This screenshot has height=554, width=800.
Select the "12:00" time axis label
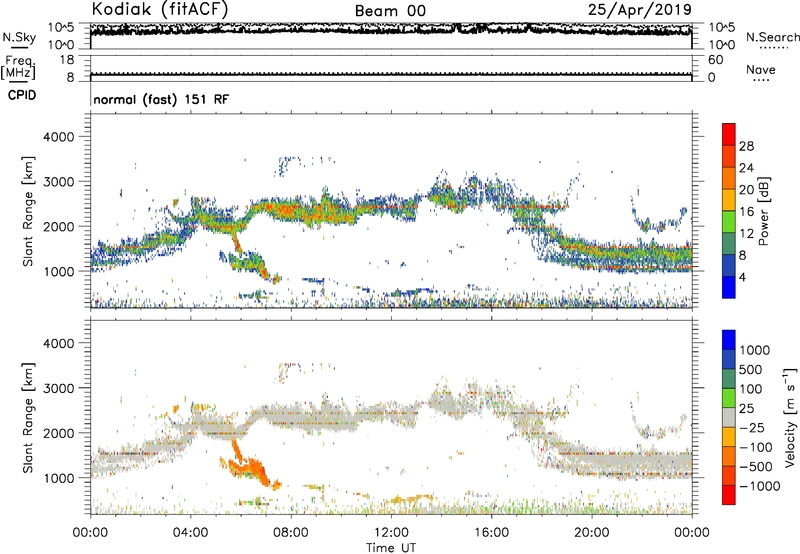391,533
